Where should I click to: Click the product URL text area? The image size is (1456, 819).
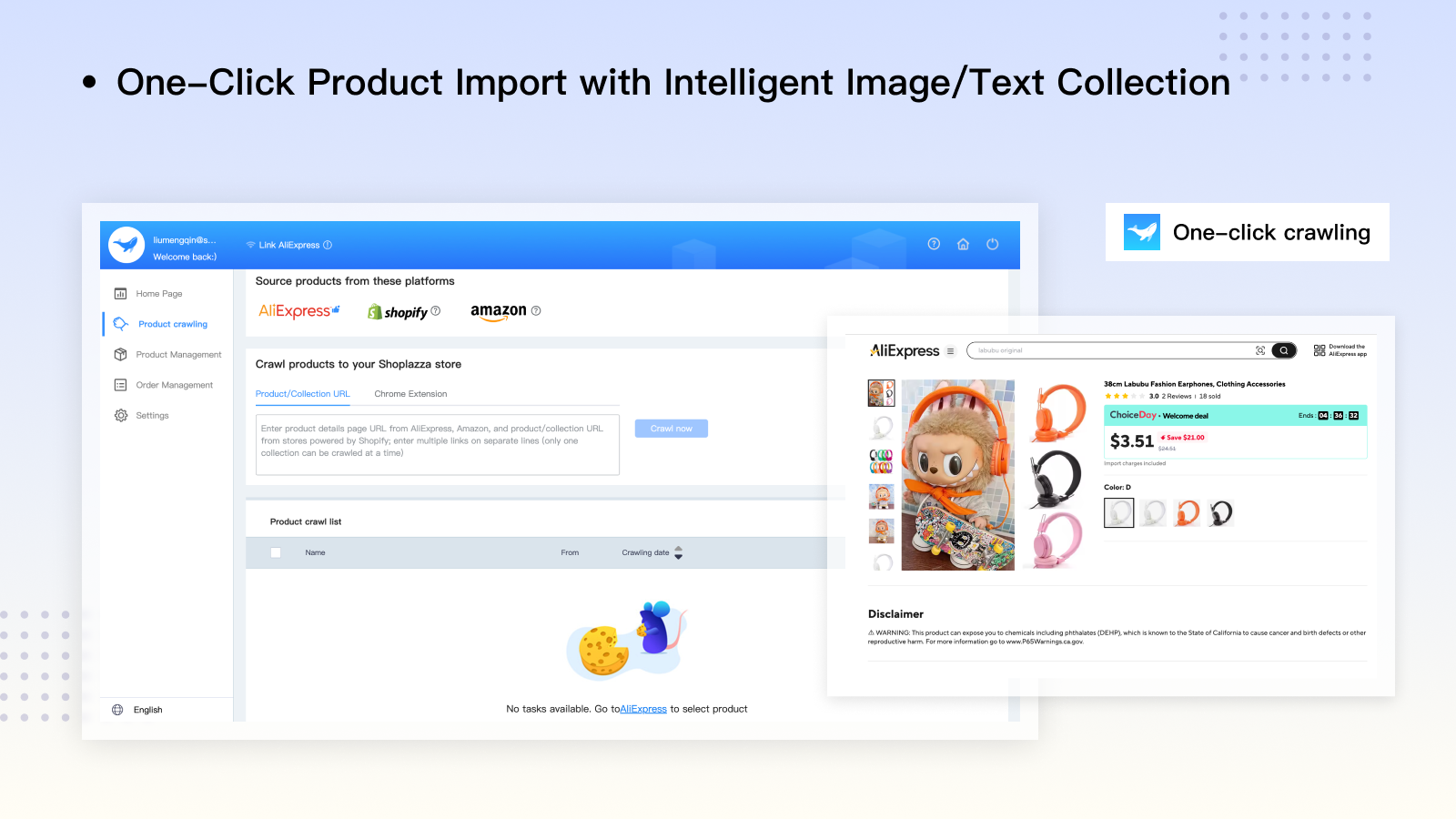(x=438, y=445)
